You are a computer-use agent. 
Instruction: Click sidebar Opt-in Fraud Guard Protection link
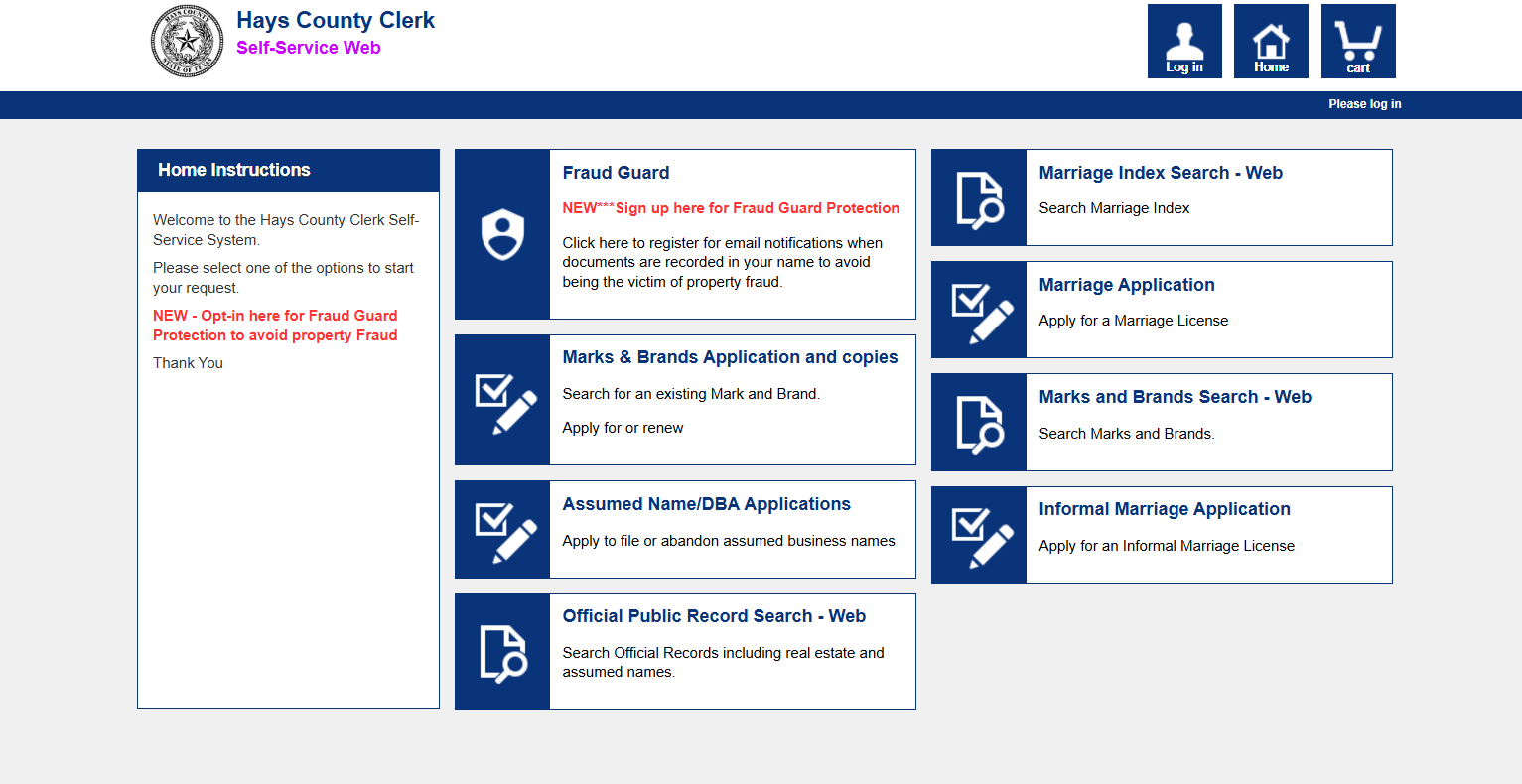[x=275, y=326]
